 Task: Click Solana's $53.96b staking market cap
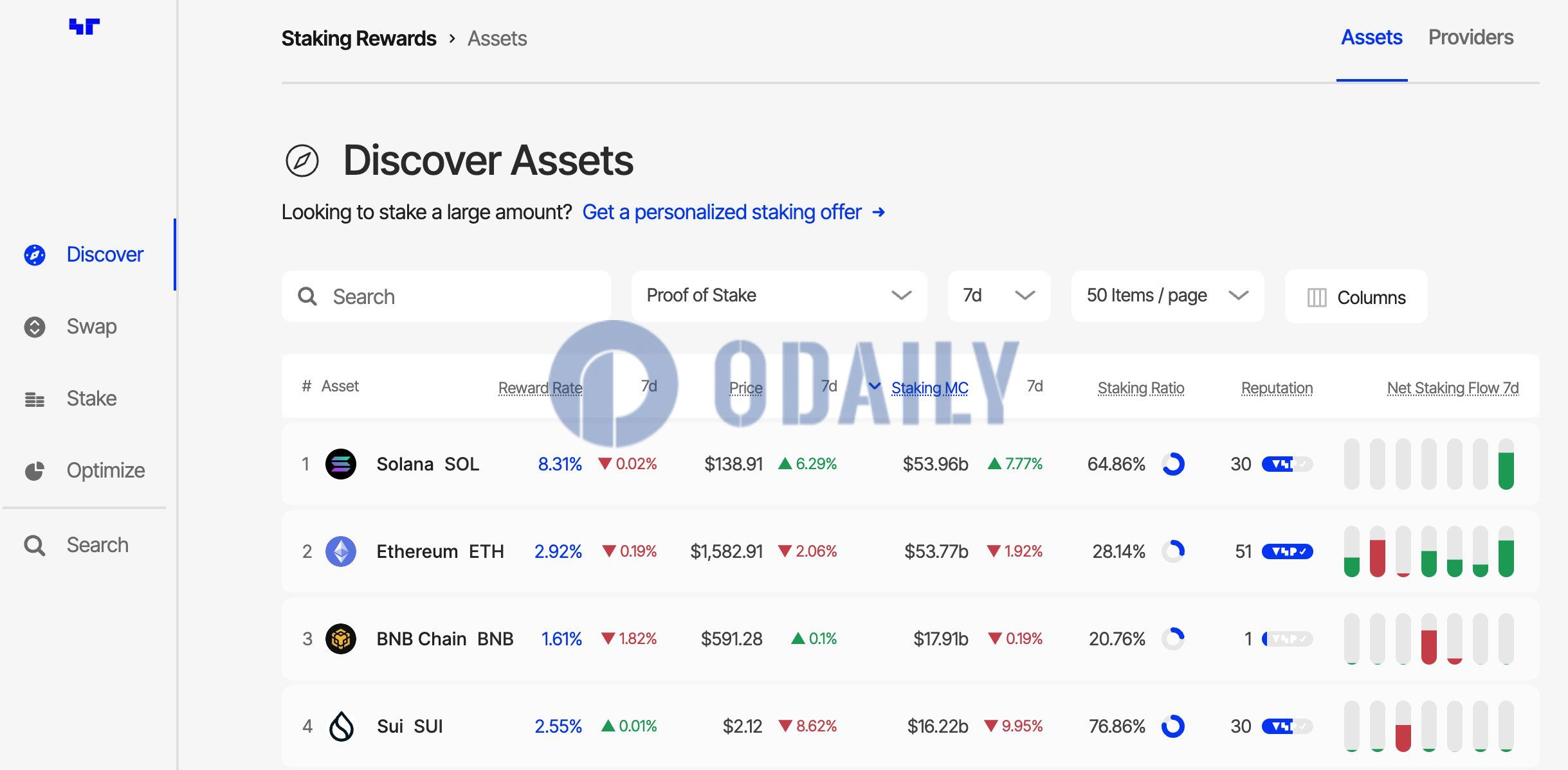[x=935, y=464]
